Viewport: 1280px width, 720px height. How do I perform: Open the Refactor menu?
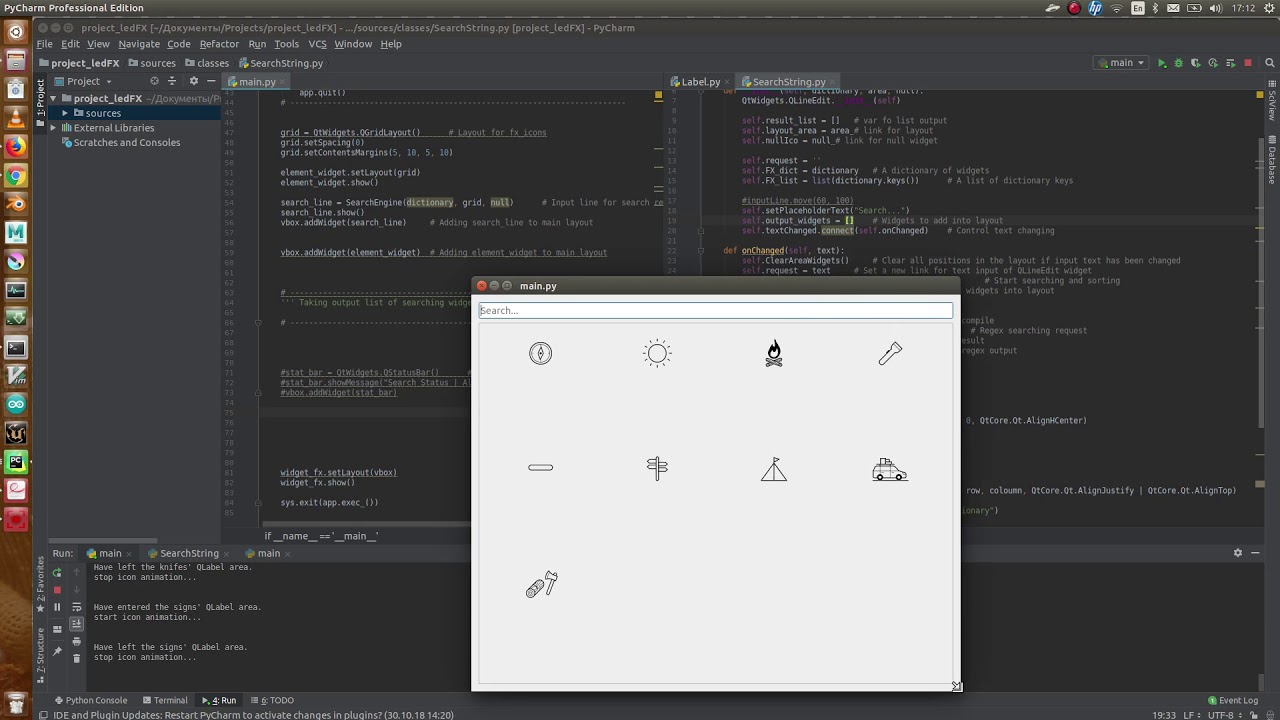(219, 44)
